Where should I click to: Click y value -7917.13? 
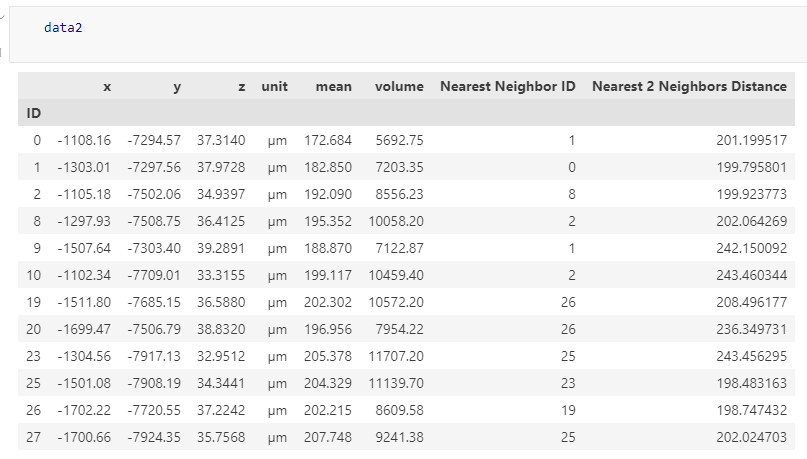click(x=154, y=356)
